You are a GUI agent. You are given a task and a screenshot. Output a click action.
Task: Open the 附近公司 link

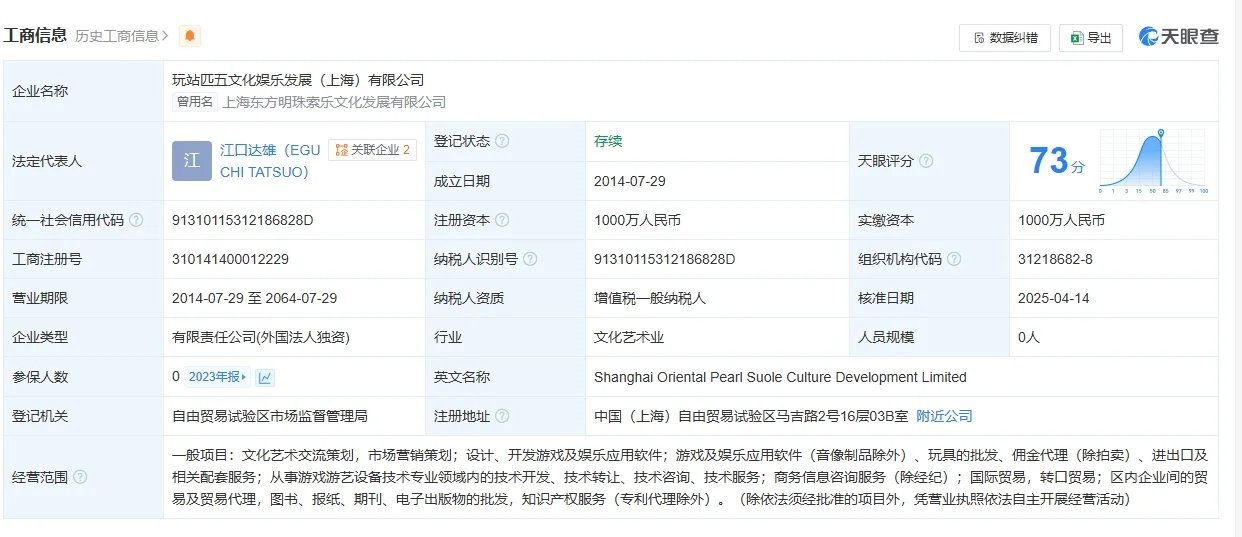pos(944,416)
